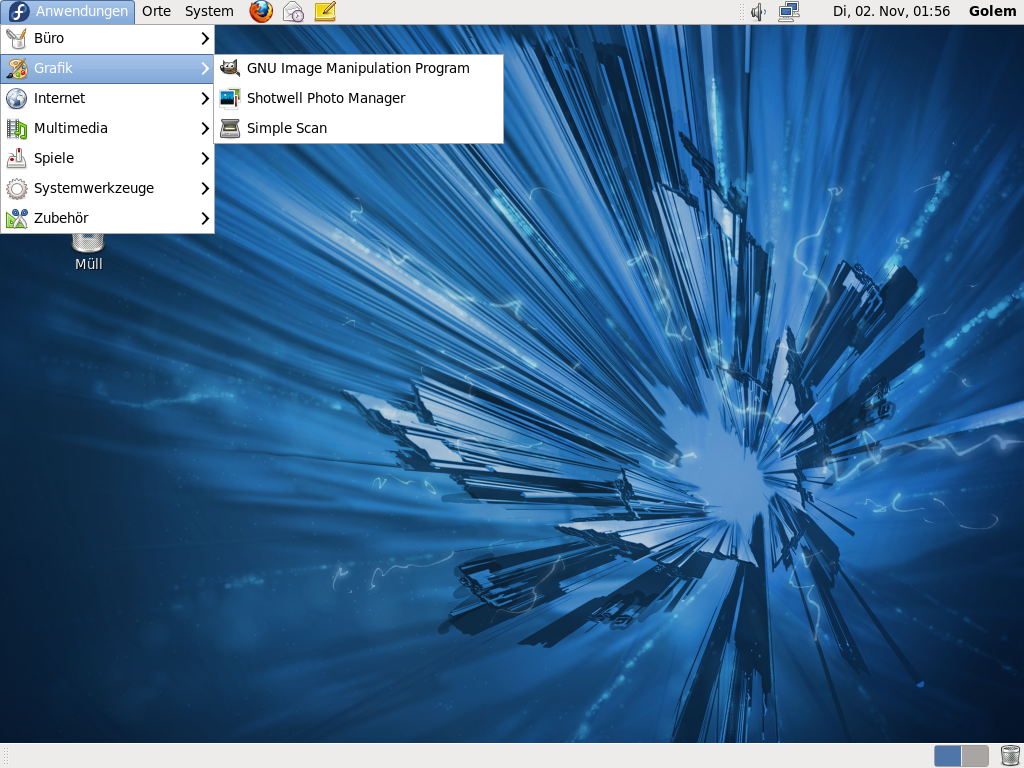Open Shotwell Photo Manager
1024x768 pixels.
[x=325, y=98]
